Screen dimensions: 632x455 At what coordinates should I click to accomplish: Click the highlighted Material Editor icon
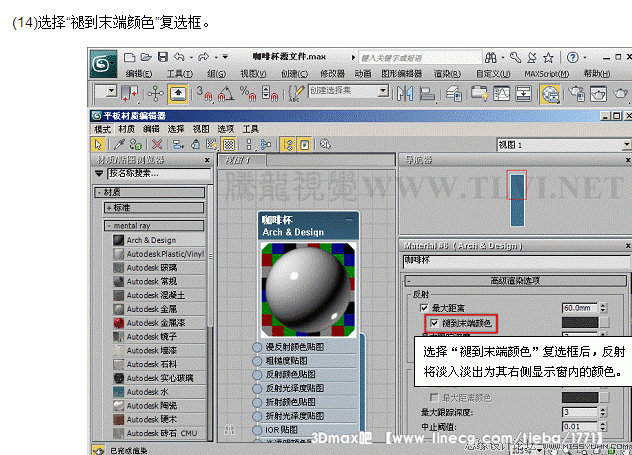[x=550, y=94]
